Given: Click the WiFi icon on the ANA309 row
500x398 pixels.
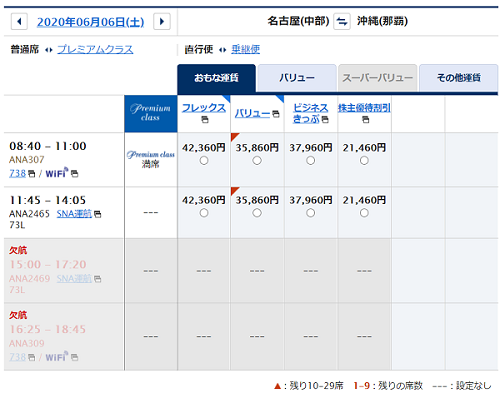Looking at the screenshot, I should (x=57, y=357).
